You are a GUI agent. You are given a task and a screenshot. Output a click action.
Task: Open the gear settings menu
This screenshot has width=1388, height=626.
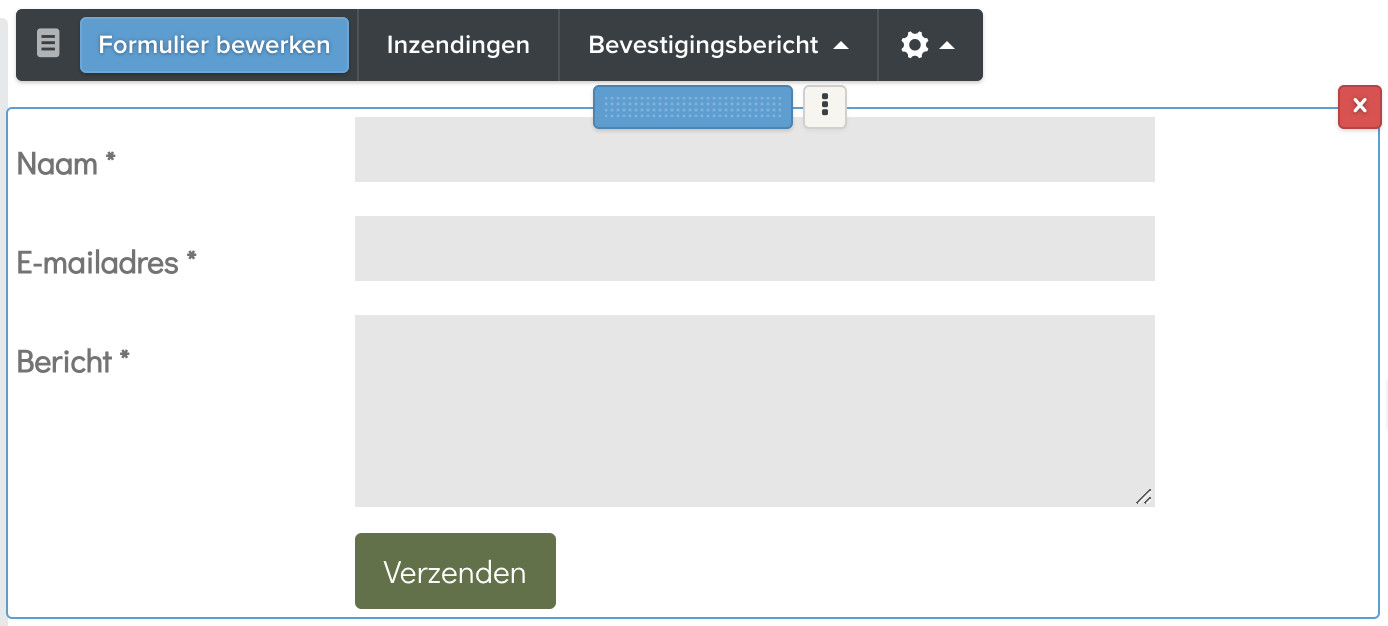tap(914, 45)
